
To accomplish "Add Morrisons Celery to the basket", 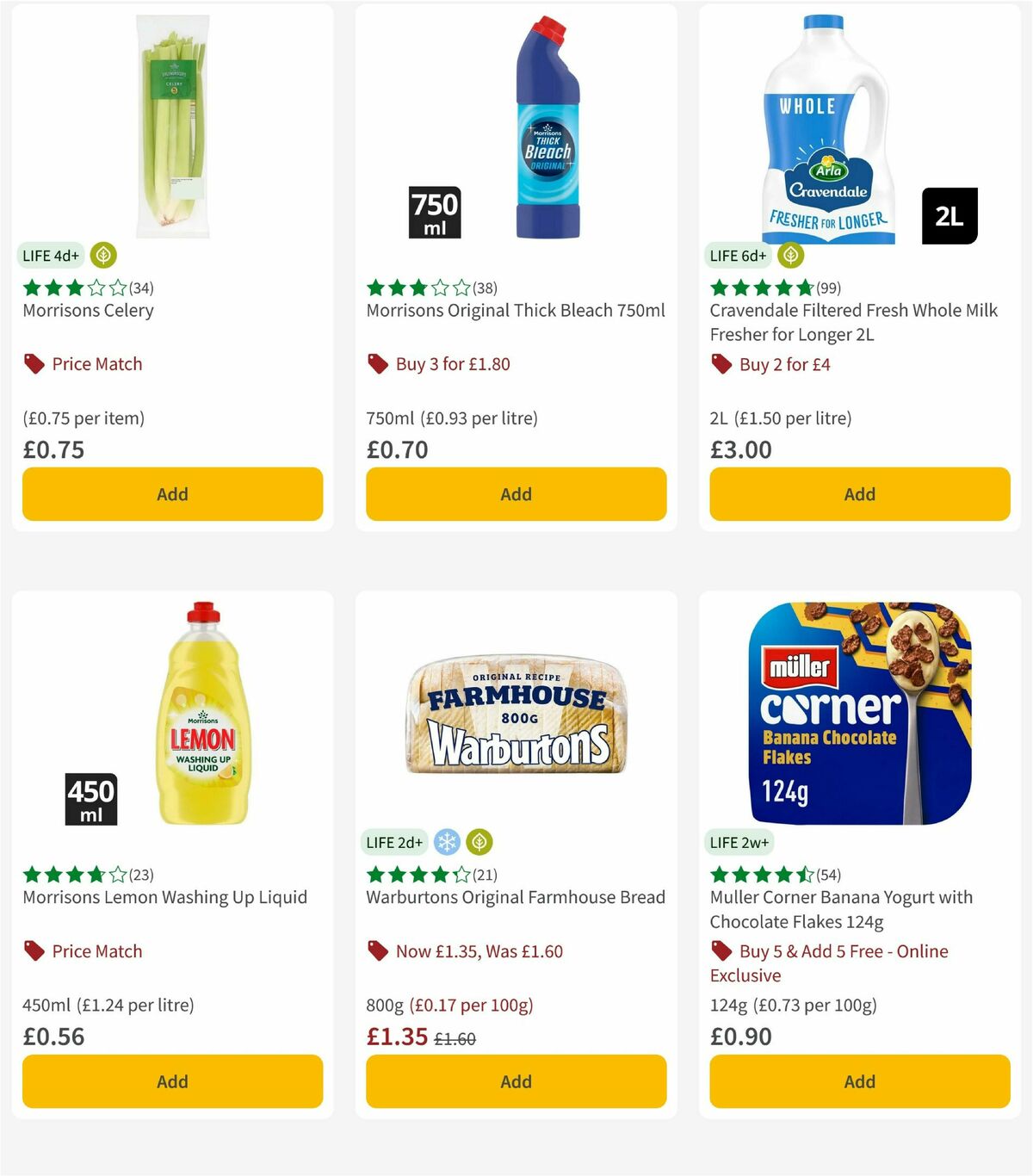I will click(172, 494).
